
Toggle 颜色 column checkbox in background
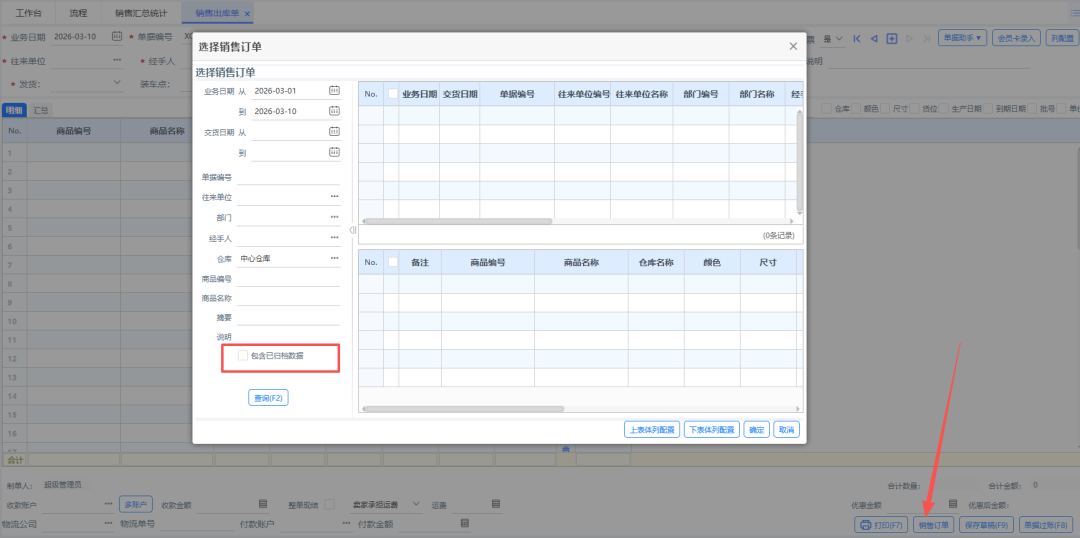tap(856, 108)
